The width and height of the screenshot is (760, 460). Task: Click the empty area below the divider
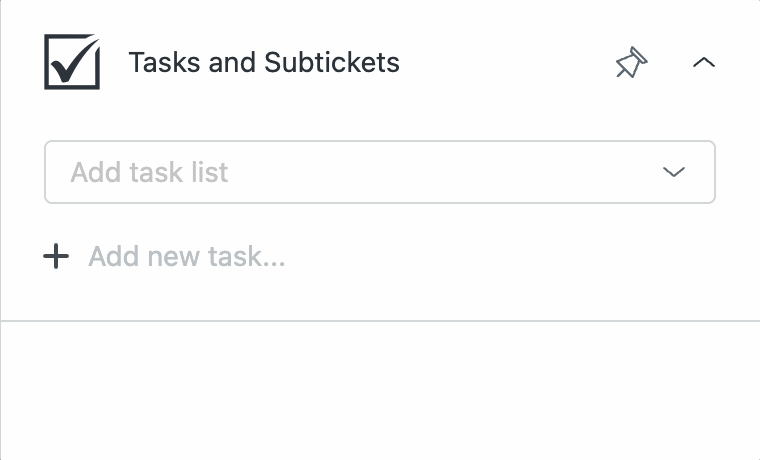pyautogui.click(x=380, y=390)
